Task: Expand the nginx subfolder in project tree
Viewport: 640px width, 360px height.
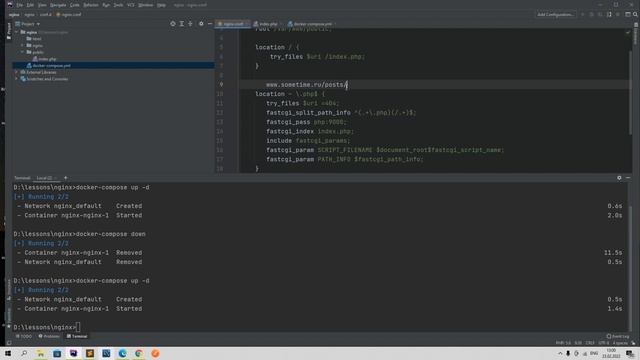Action: point(22,45)
